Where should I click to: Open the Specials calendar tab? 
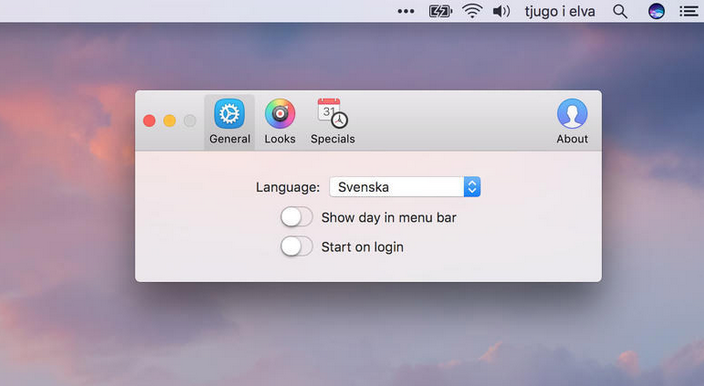point(333,122)
